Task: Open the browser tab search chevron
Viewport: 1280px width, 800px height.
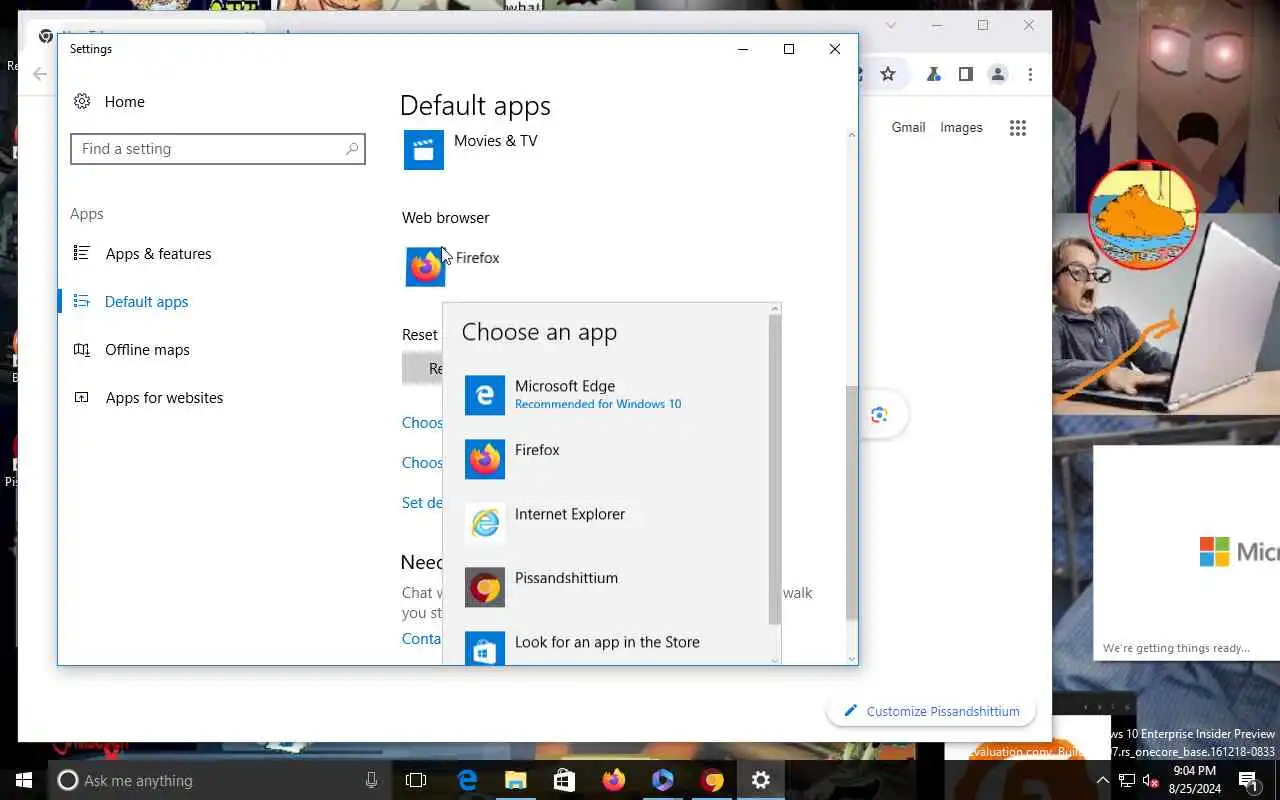Action: (891, 25)
